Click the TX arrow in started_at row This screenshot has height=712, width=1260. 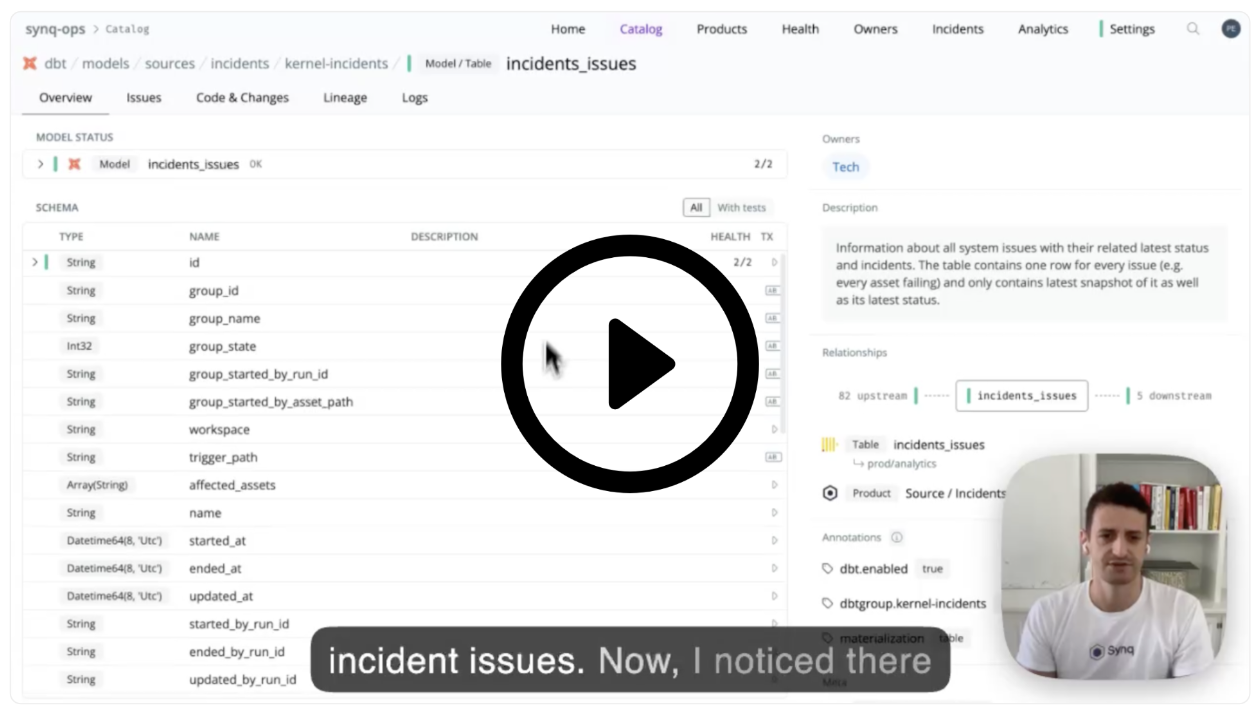[774, 540]
